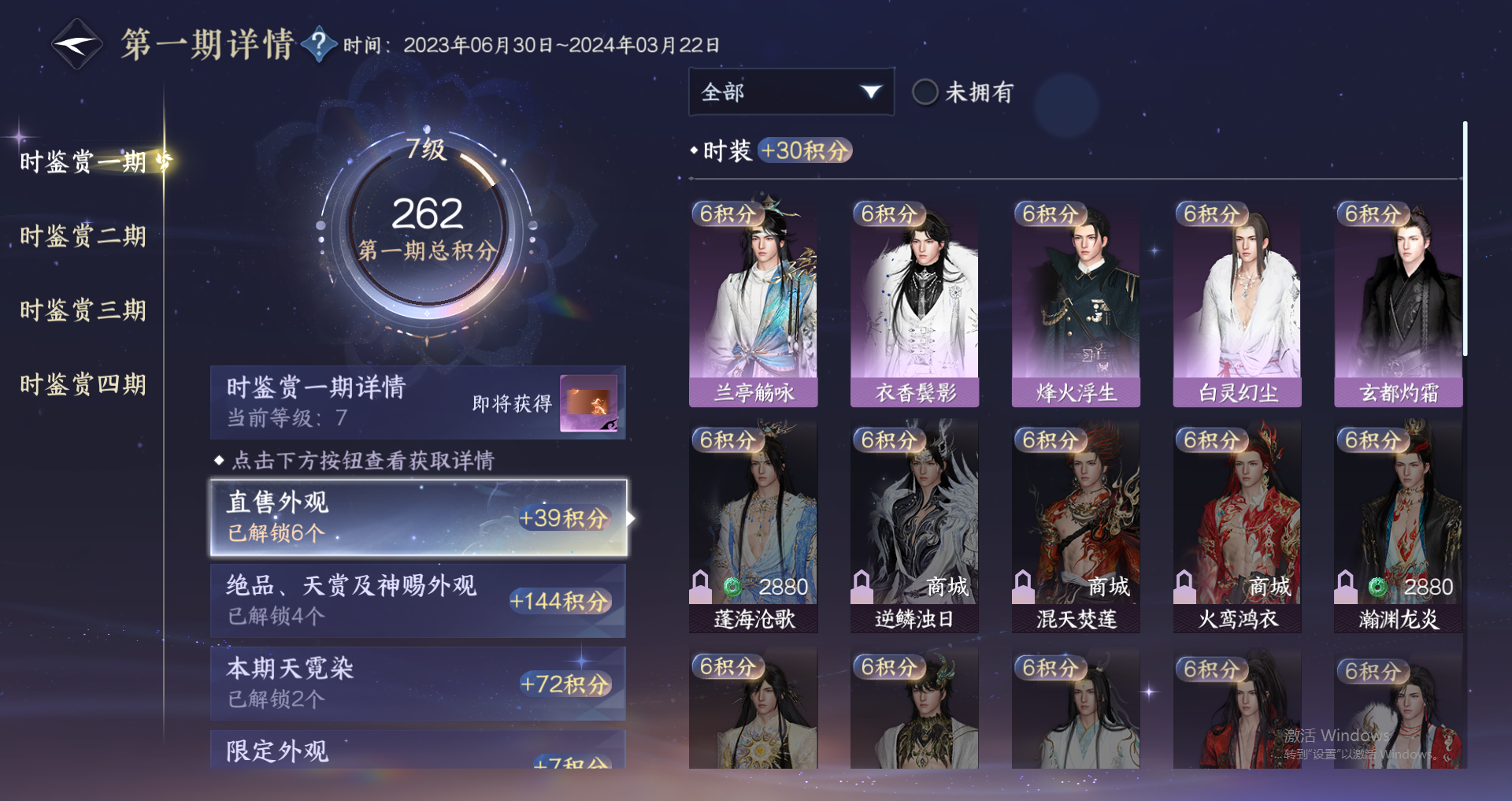Viewport: 1512px width, 801px height.
Task: Click the lock icon on 火鸾鸿衣 card
Action: (1184, 586)
